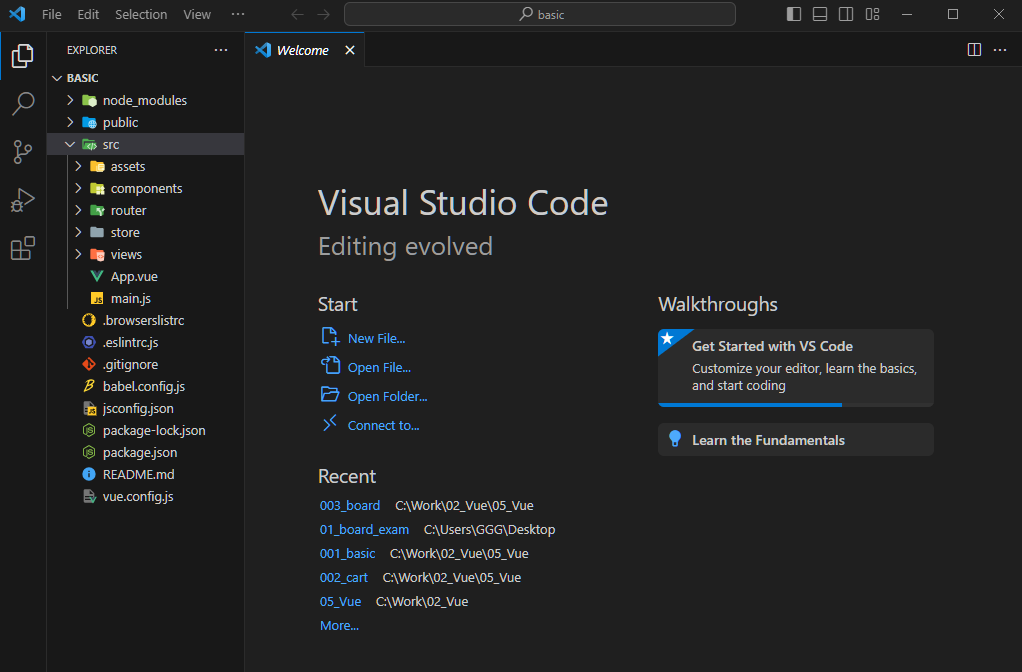Toggle the secondary side bar visibility
The width and height of the screenshot is (1022, 672).
(x=846, y=14)
